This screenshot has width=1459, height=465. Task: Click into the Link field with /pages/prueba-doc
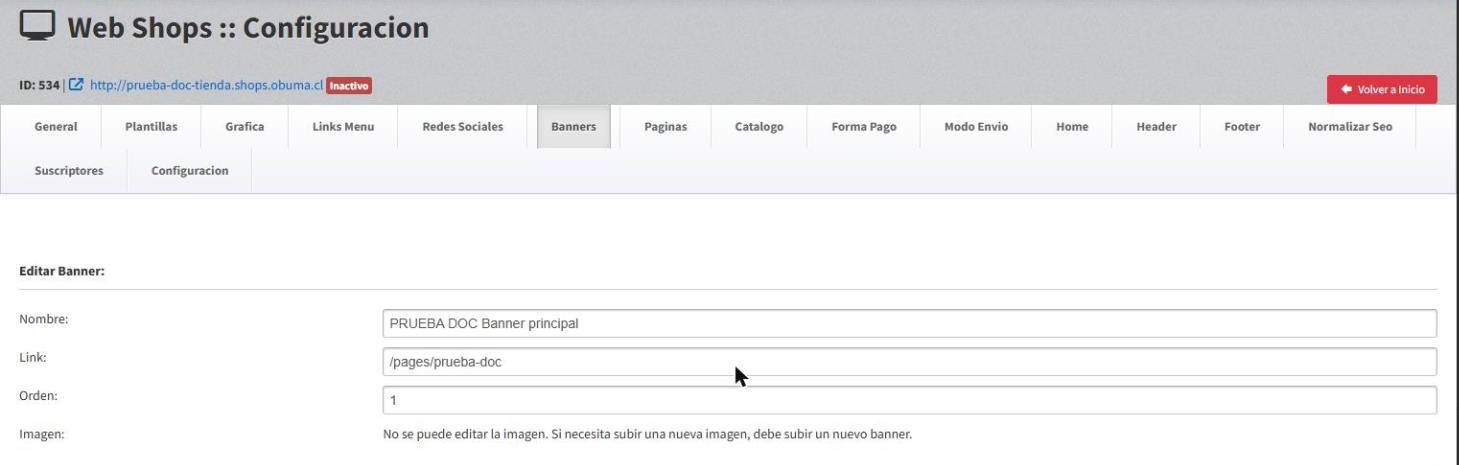[x=910, y=362]
